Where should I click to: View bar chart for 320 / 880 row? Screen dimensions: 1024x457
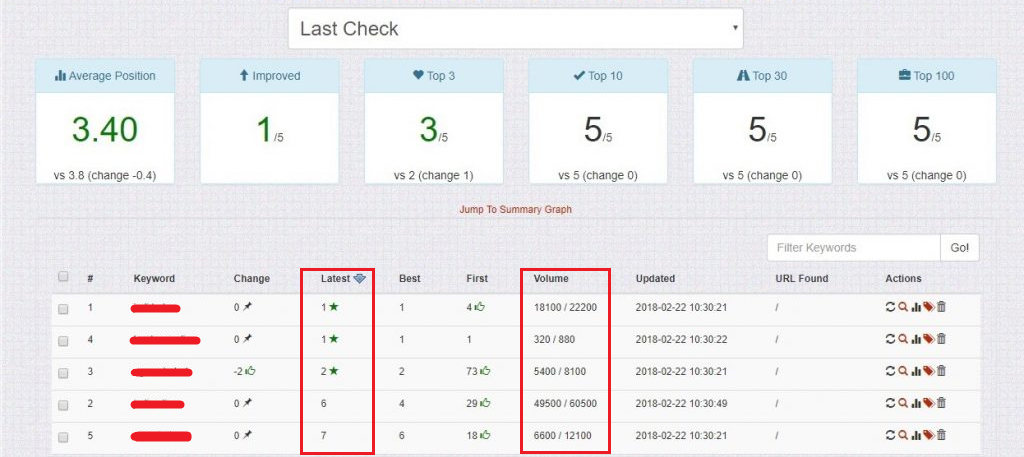point(916,339)
